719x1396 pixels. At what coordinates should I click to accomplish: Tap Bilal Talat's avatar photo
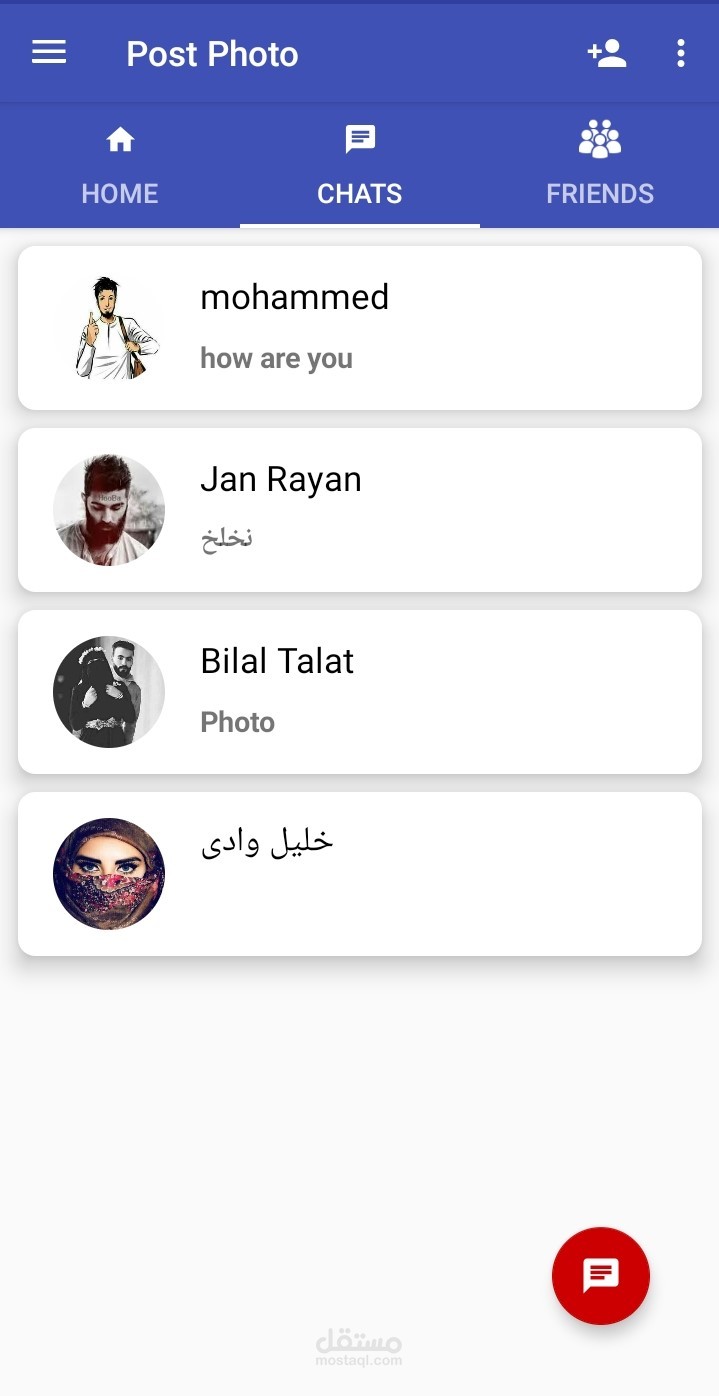coord(109,692)
